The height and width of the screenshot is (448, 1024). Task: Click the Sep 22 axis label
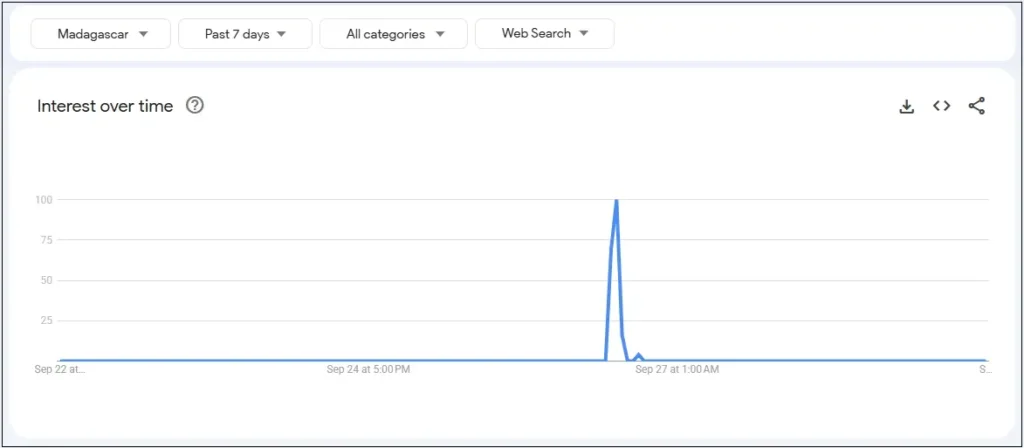[x=60, y=369]
